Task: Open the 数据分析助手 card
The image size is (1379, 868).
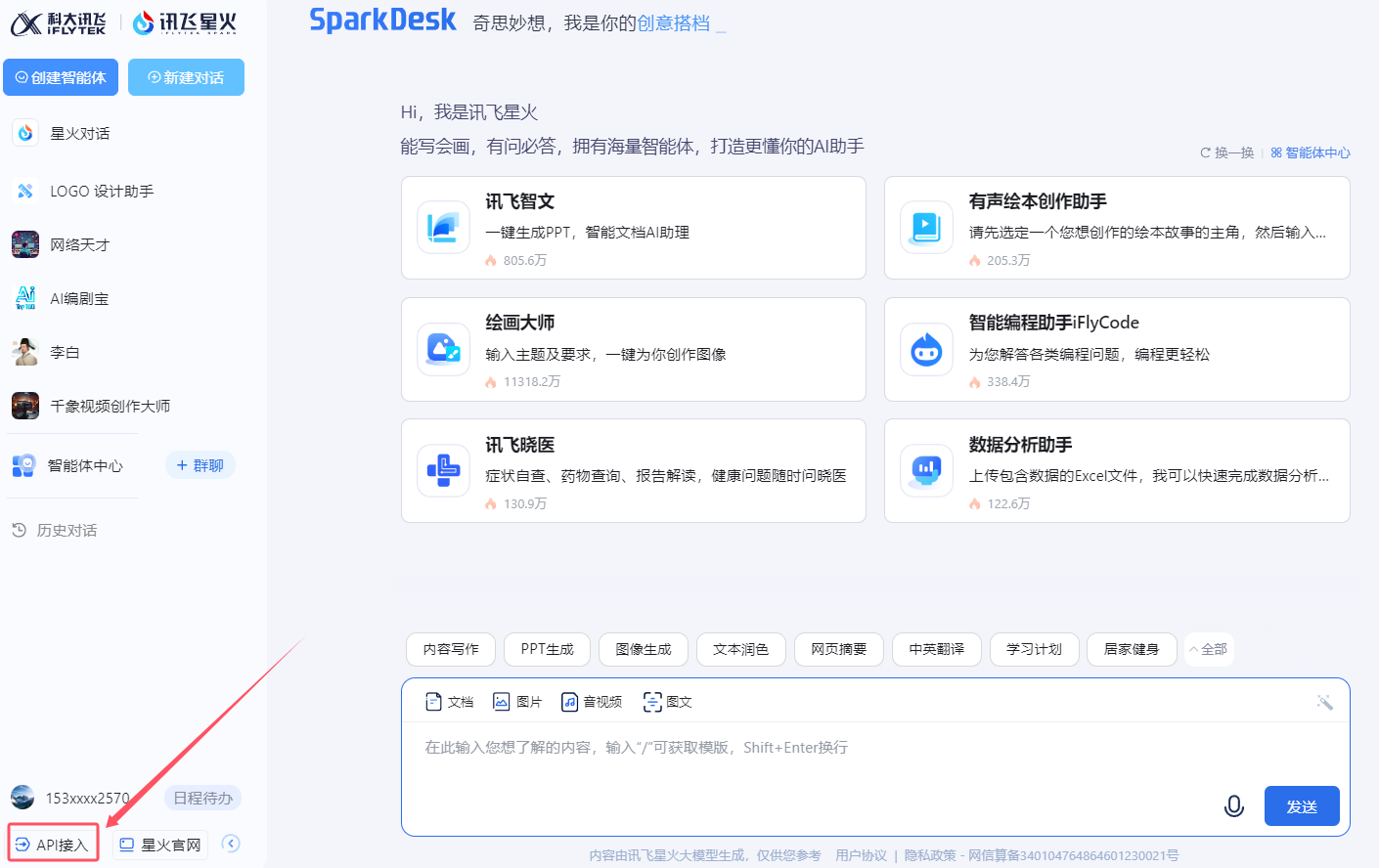Action: pyautogui.click(x=1117, y=470)
